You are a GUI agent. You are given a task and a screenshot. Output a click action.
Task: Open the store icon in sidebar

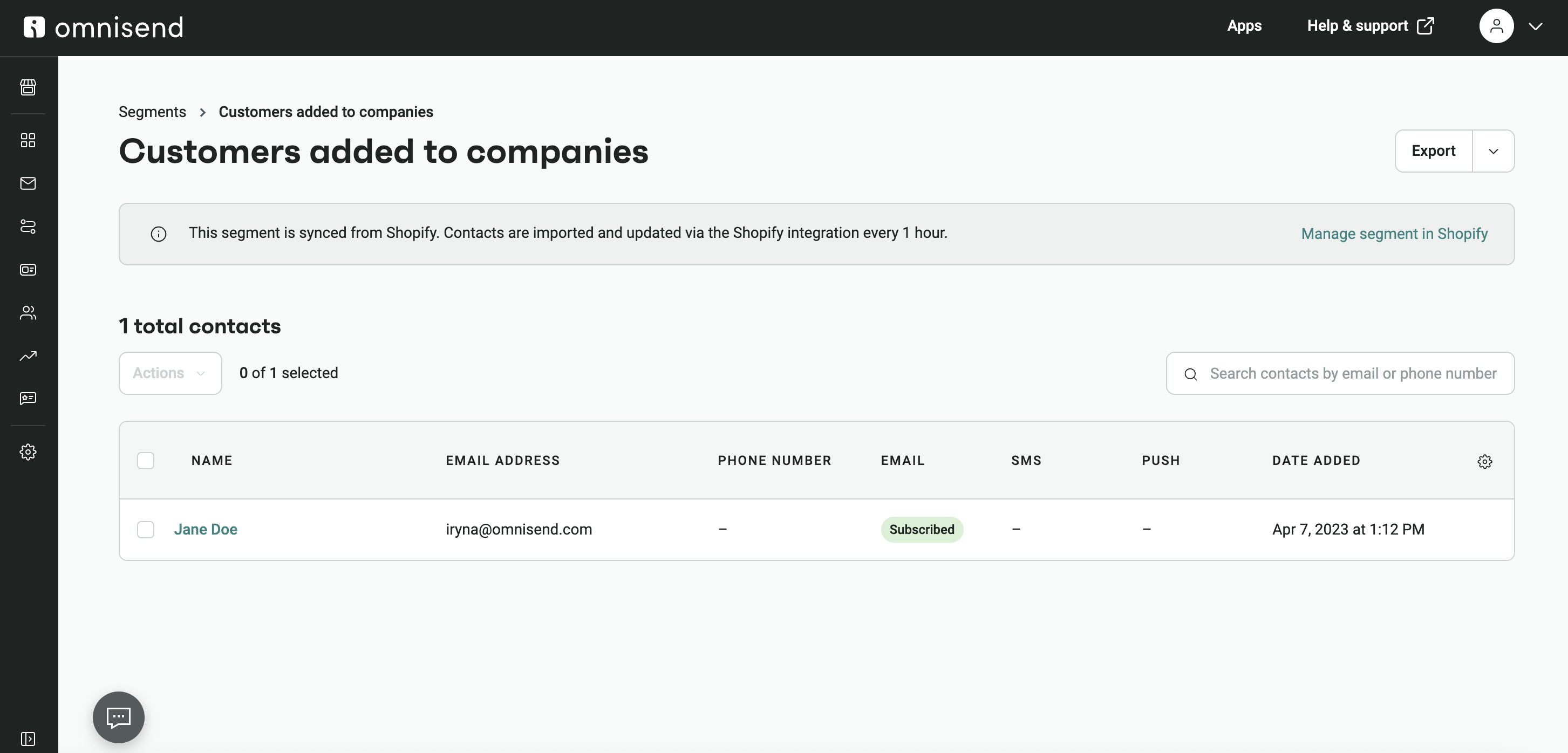[x=28, y=87]
